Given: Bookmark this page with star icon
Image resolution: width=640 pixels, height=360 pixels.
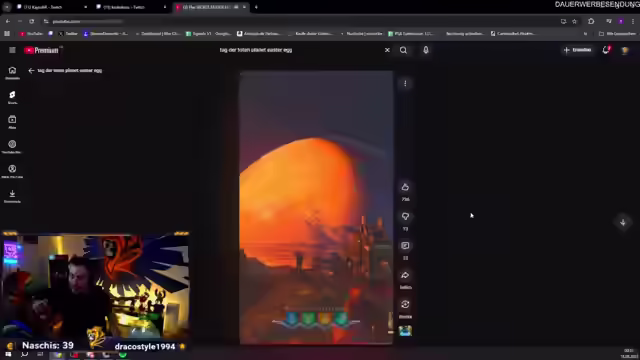Looking at the screenshot, I should pyautogui.click(x=574, y=21).
